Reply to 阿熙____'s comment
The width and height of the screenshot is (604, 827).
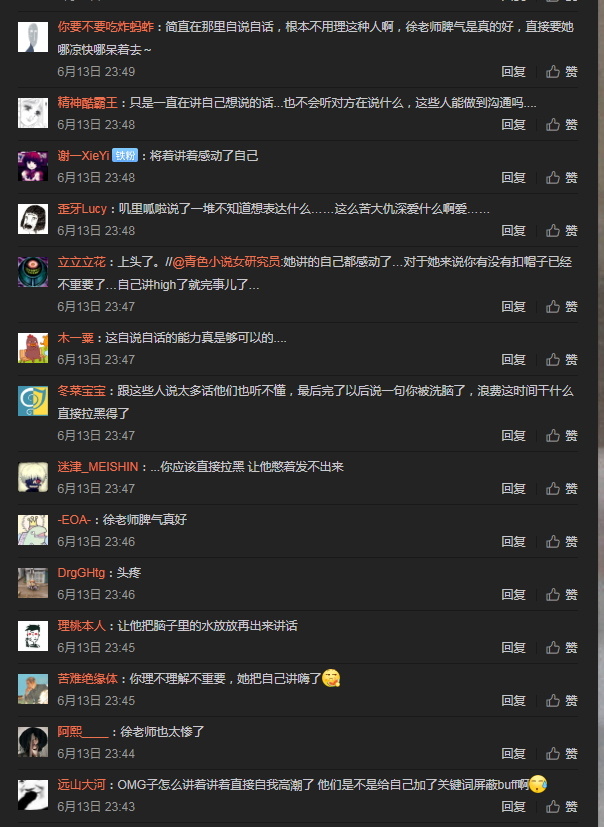(513, 753)
